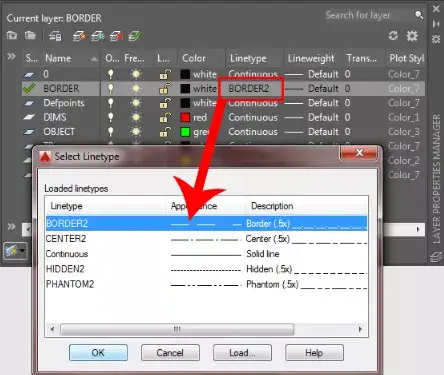Screen dimensions: 444x375
Task: Click the lower double-chevron expander
Action: 11,227
